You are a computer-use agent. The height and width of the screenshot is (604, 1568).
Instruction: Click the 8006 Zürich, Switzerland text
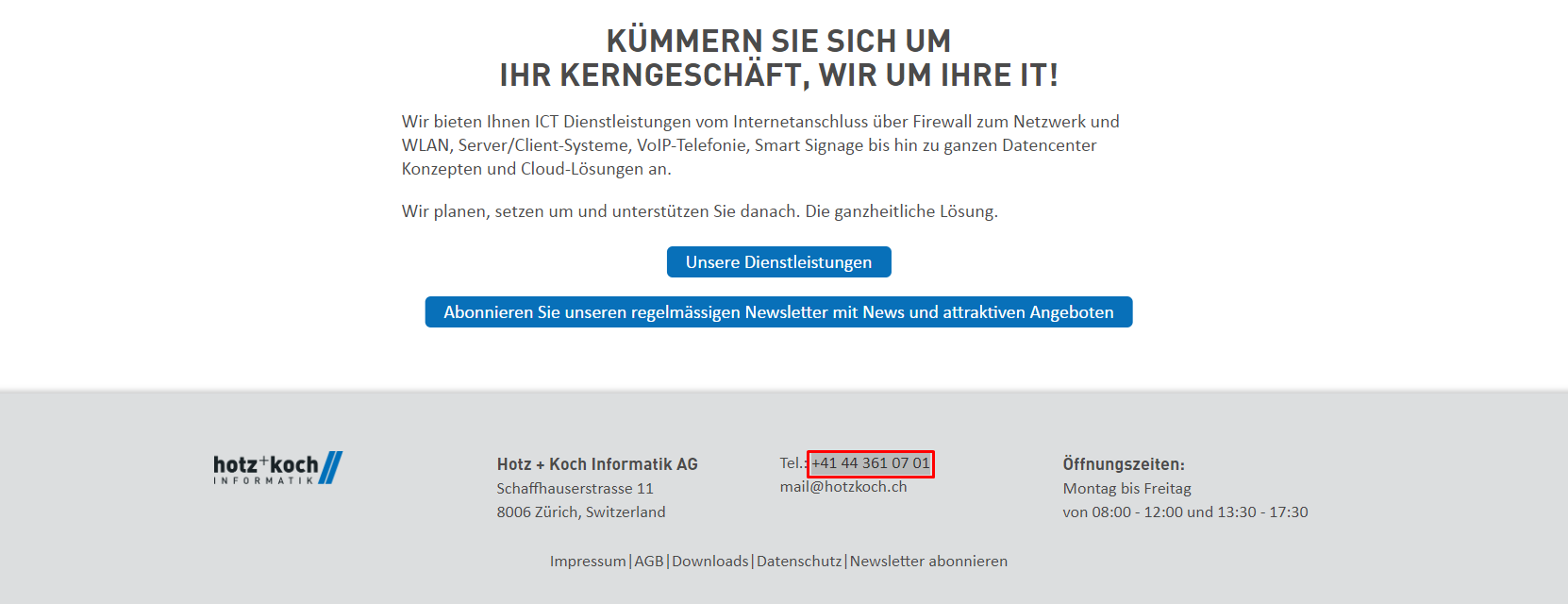(580, 512)
